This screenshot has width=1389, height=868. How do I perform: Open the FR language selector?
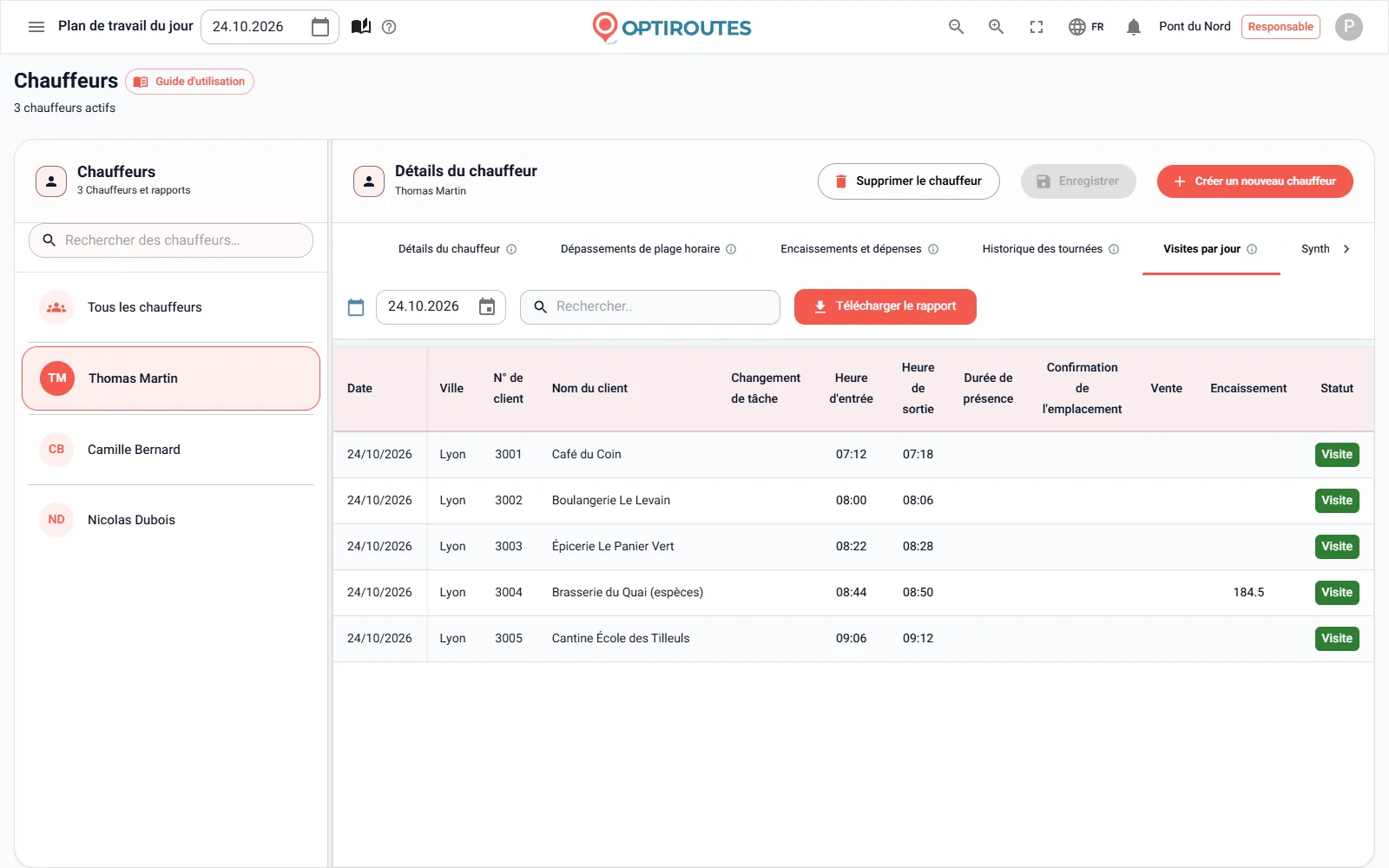pos(1086,27)
